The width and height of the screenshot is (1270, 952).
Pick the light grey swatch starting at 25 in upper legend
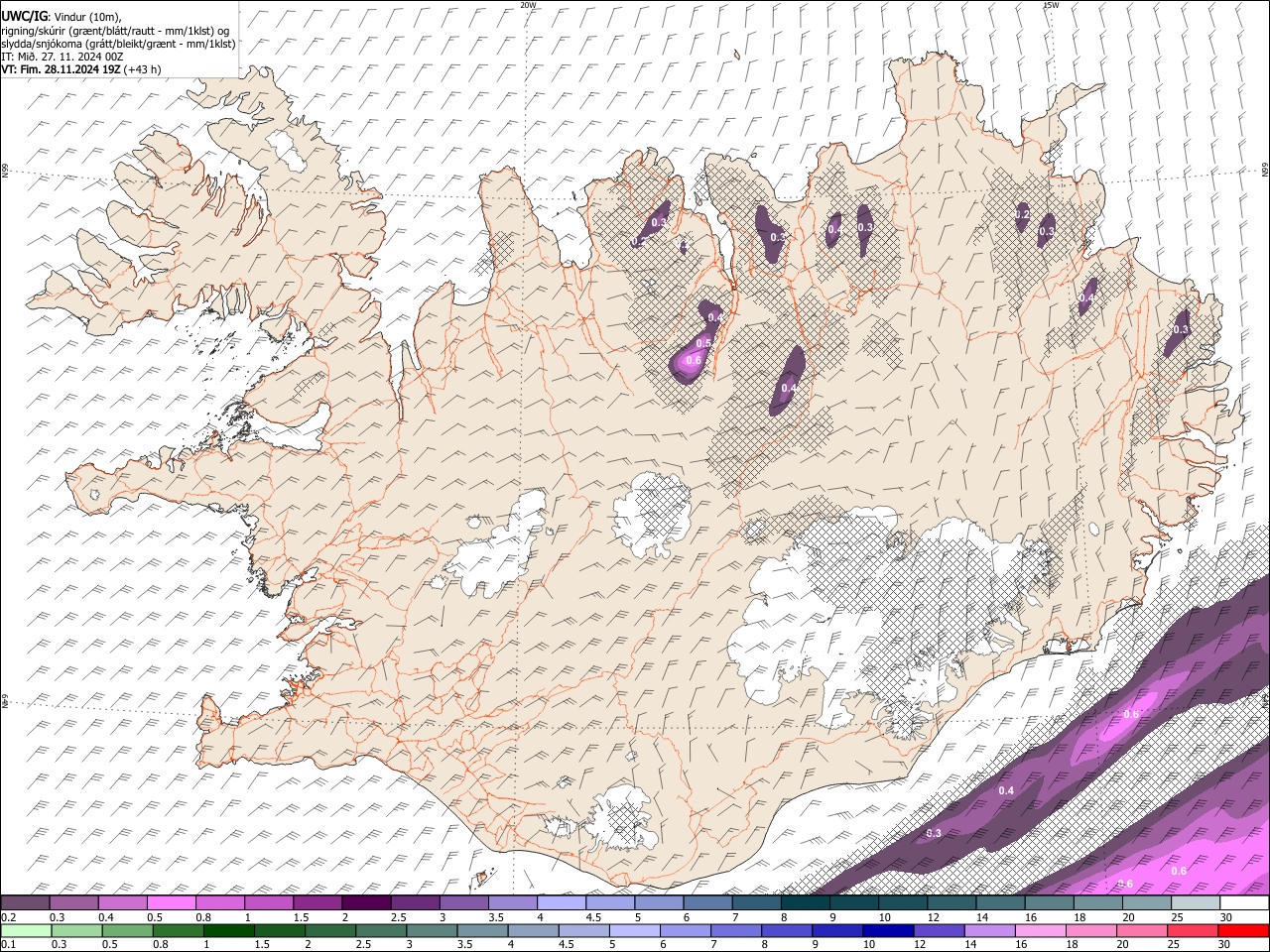tap(1194, 903)
